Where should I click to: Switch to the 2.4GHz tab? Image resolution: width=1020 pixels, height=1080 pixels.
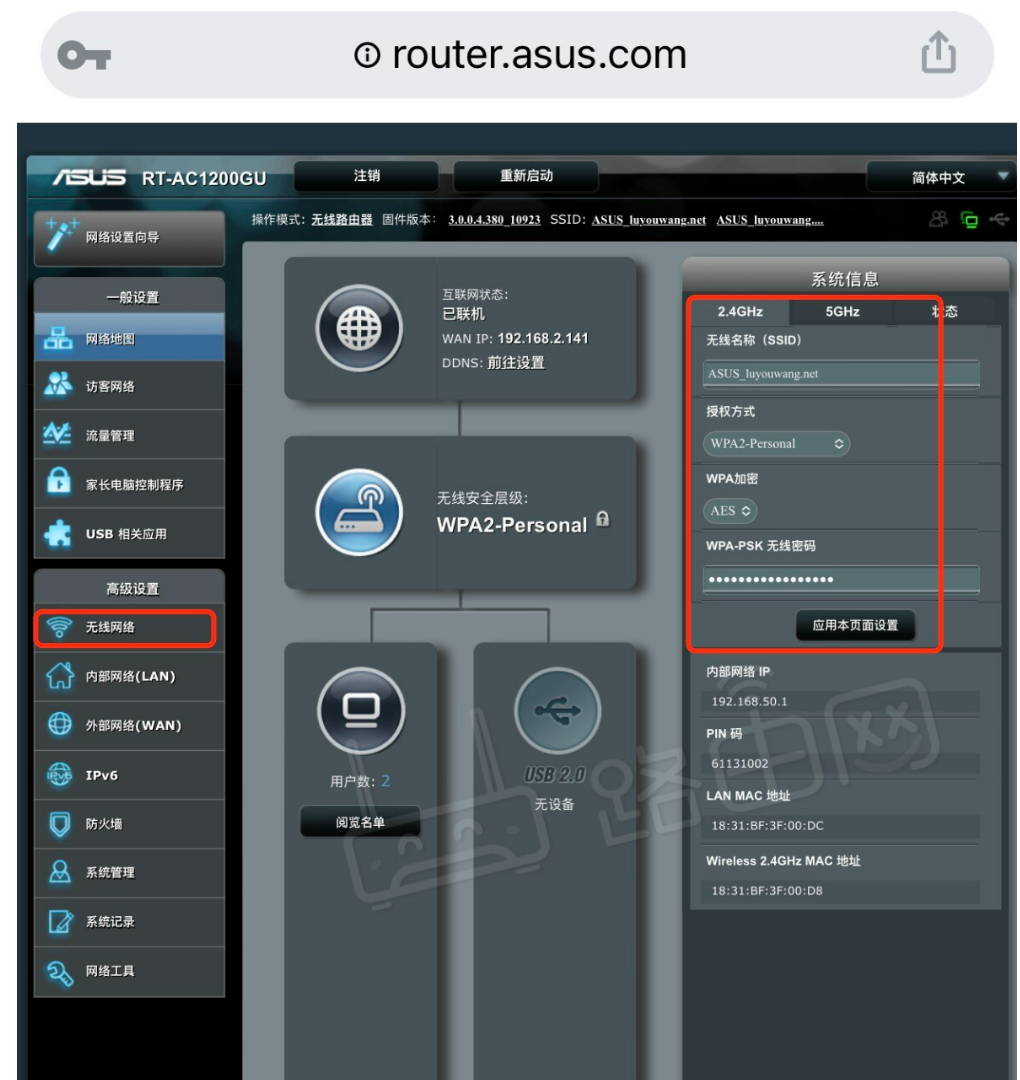point(740,311)
